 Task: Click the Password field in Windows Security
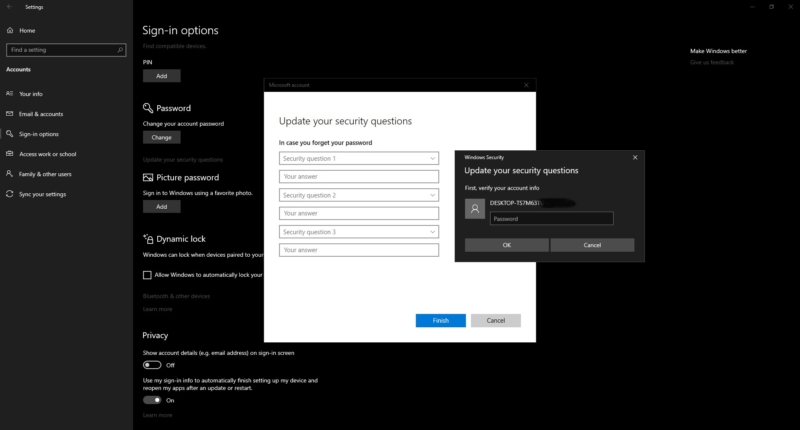click(x=552, y=218)
